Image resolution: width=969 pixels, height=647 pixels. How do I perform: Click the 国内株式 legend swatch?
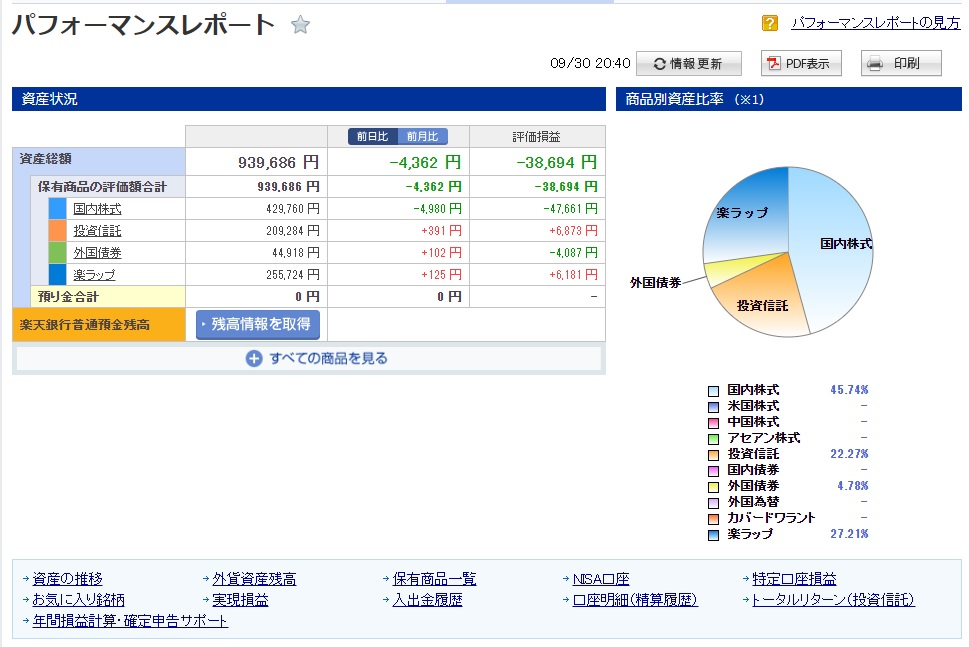click(713, 391)
